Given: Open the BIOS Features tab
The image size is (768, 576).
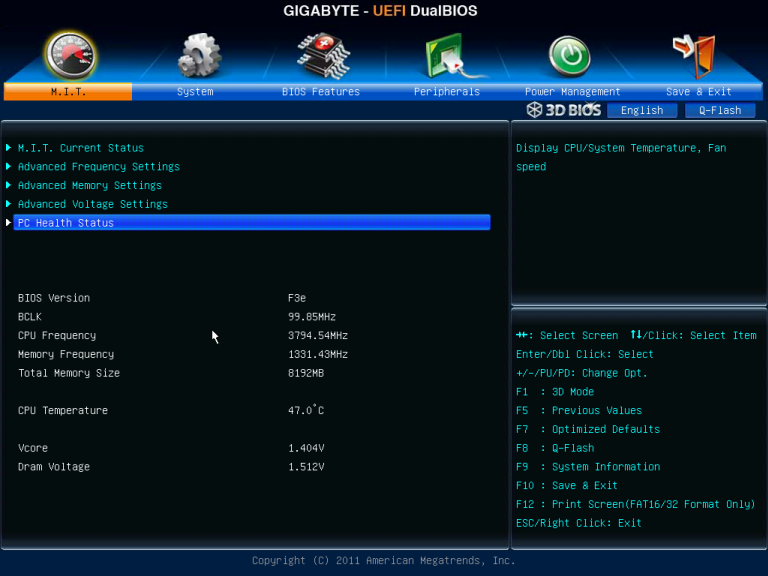Looking at the screenshot, I should 321,92.
